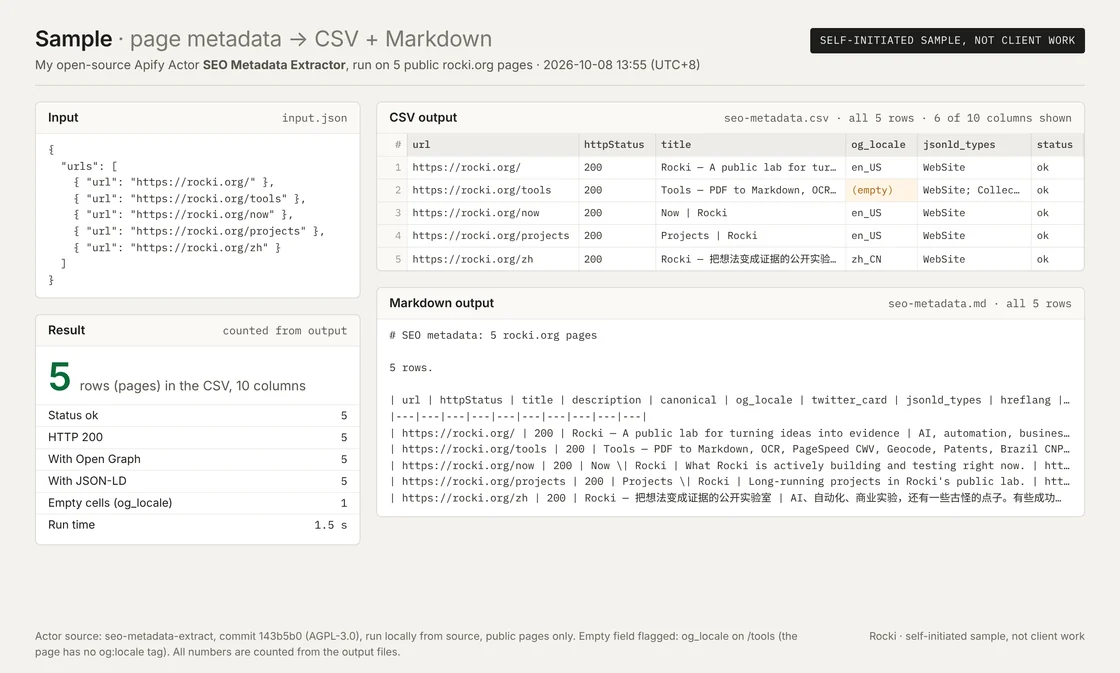Click row number 3 in the CSV table
The height and width of the screenshot is (673, 1120).
click(x=398, y=213)
